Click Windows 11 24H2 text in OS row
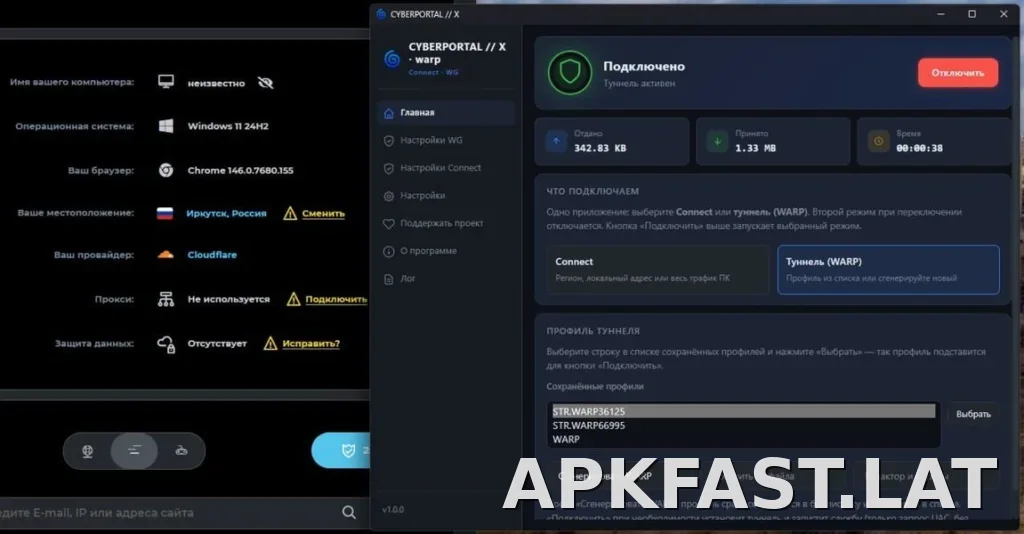Screen dimensions: 1024x534 pyautogui.click(x=228, y=126)
